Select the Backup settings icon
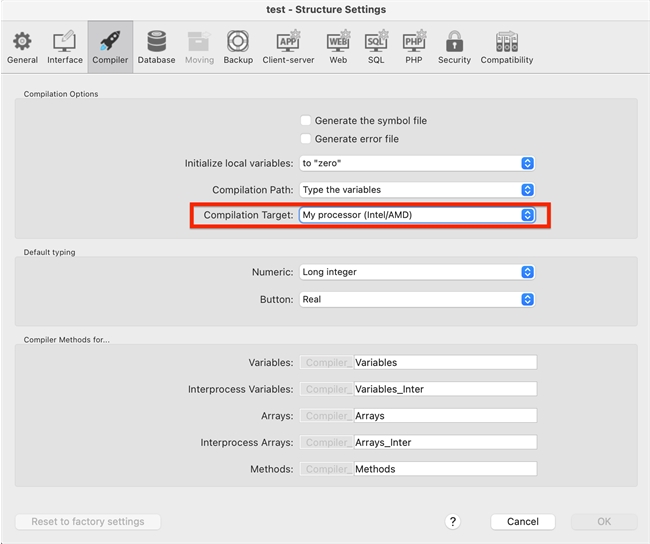This screenshot has height=544, width=650. point(238,46)
